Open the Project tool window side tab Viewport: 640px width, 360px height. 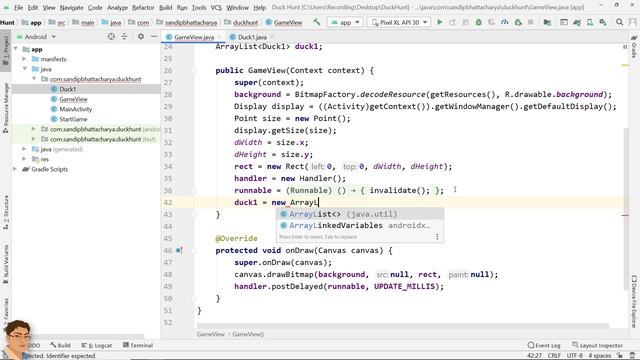pos(5,51)
